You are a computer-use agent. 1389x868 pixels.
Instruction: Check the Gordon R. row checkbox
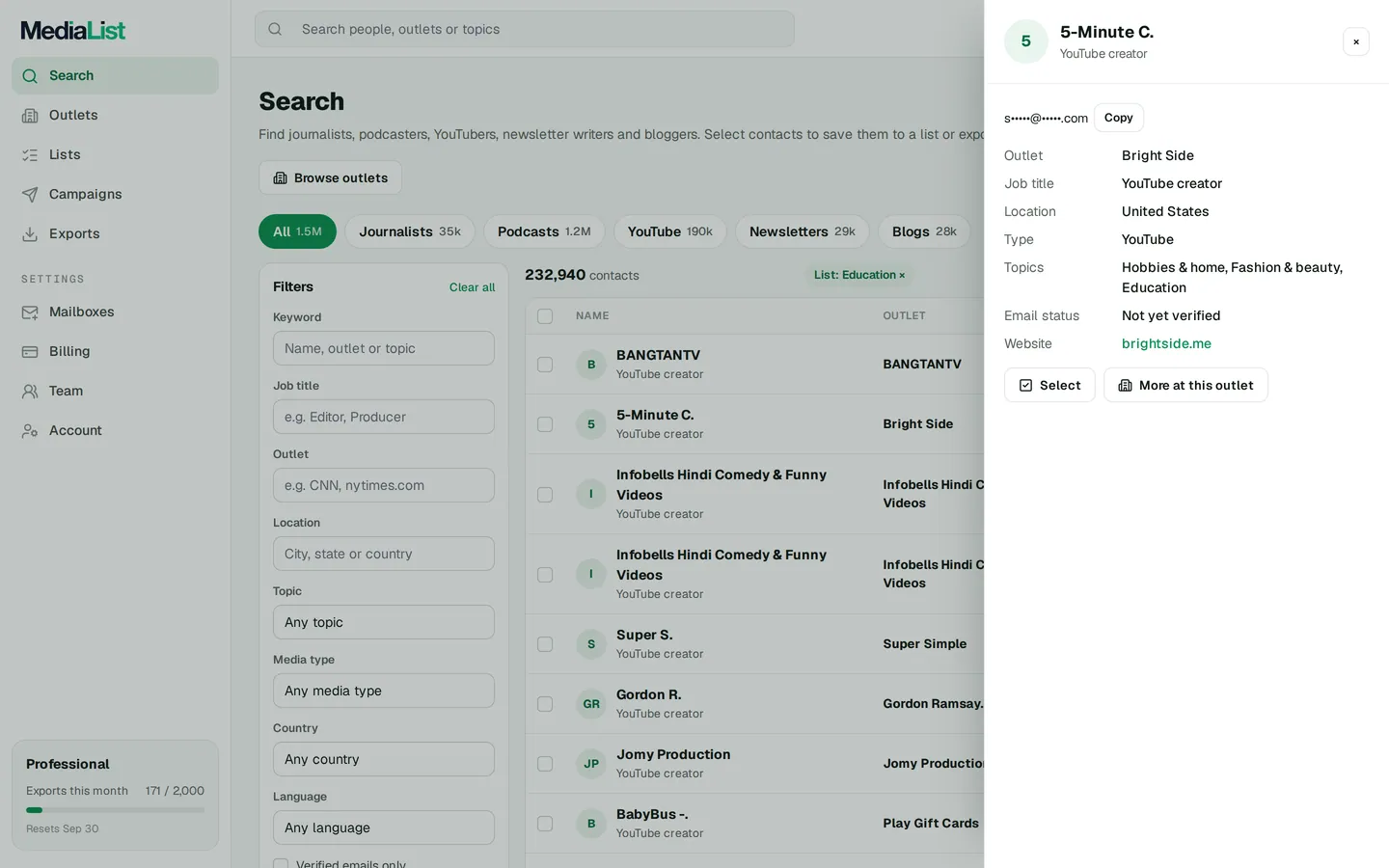click(x=545, y=704)
